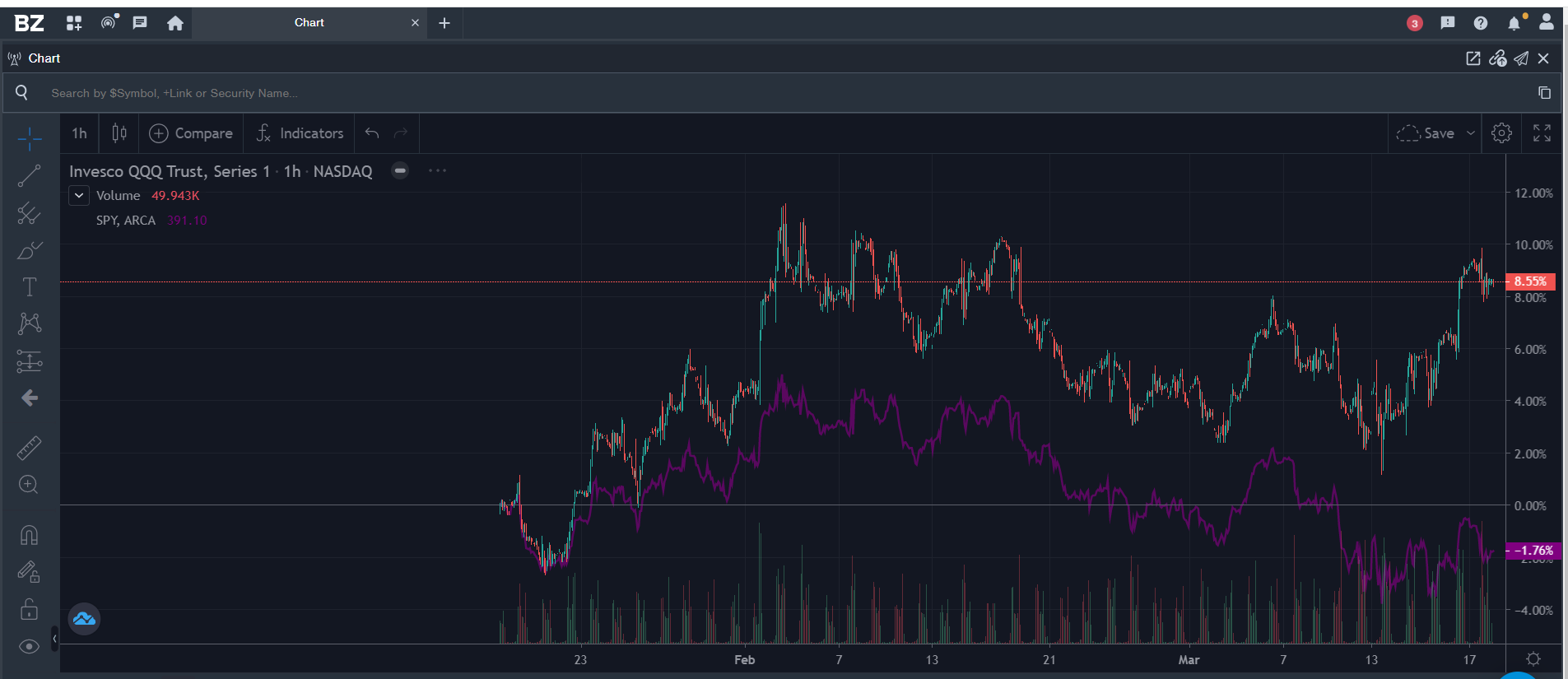The image size is (1568, 679).
Task: Open the prediction and measurement tools
Action: (30, 361)
